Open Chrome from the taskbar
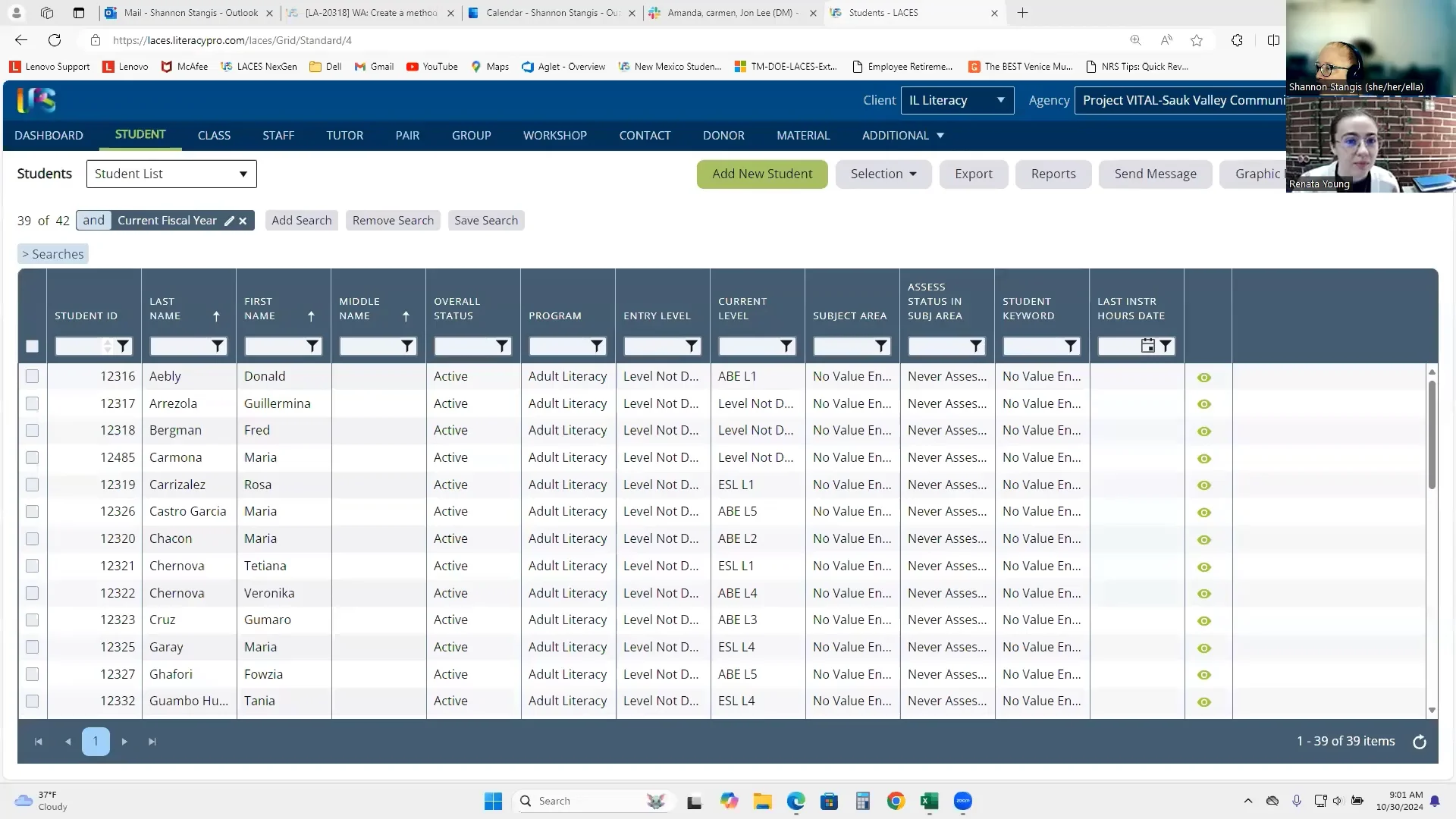Image resolution: width=1456 pixels, height=819 pixels. (896, 802)
